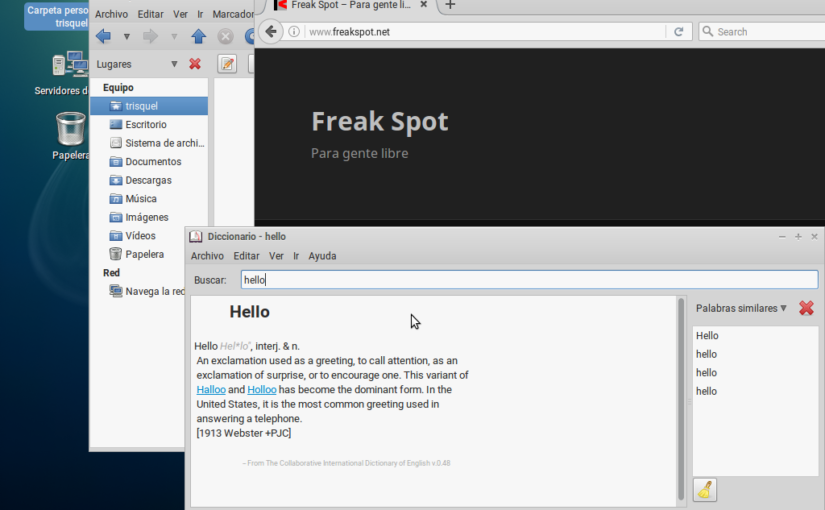Click the dictionary definition scrollbar
825x510 pixels.
coord(682,398)
